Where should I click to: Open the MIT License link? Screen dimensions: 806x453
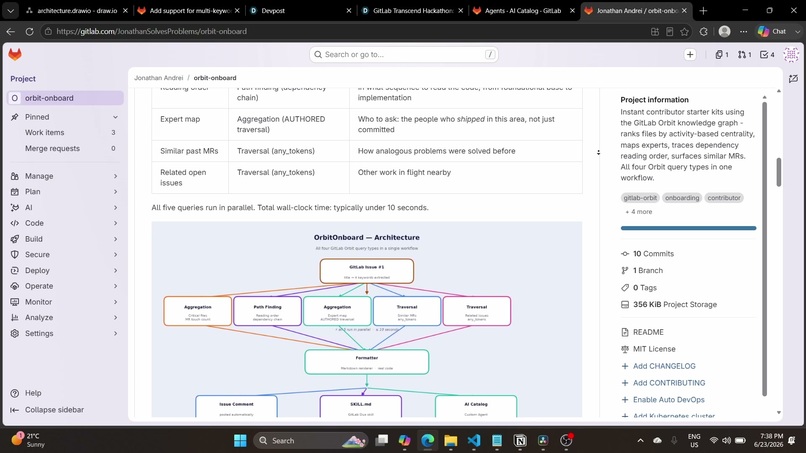pos(654,349)
